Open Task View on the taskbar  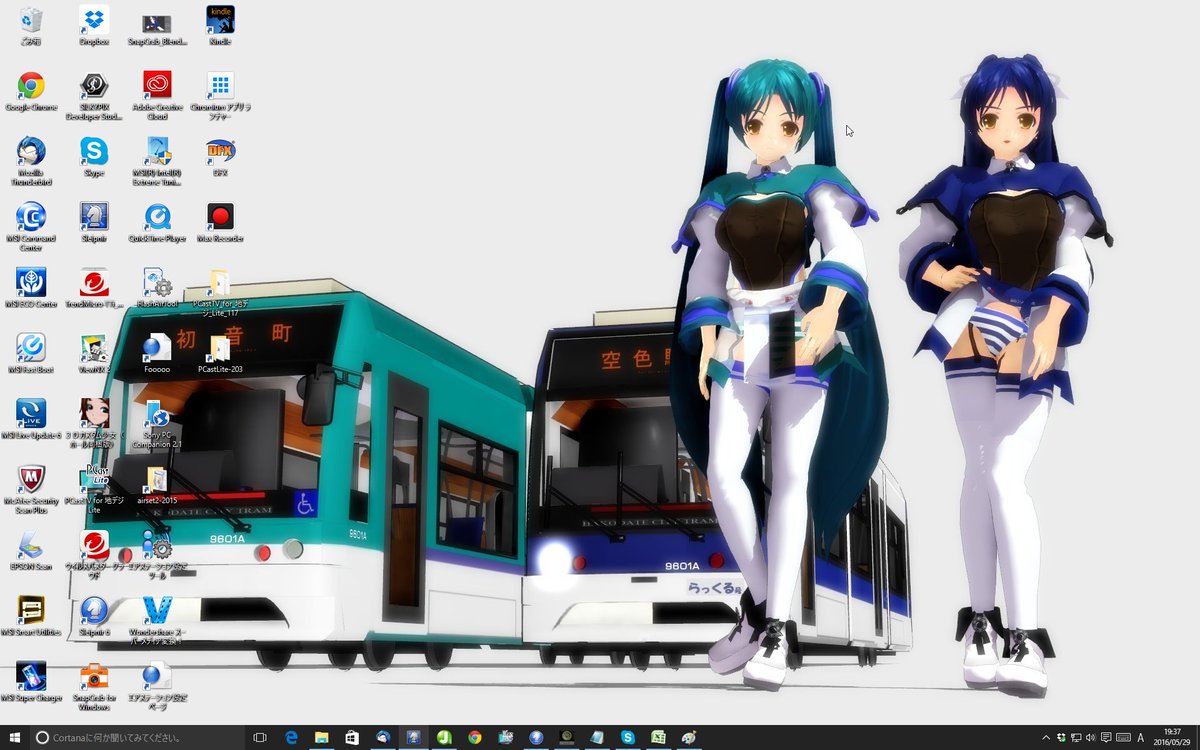click(x=260, y=737)
